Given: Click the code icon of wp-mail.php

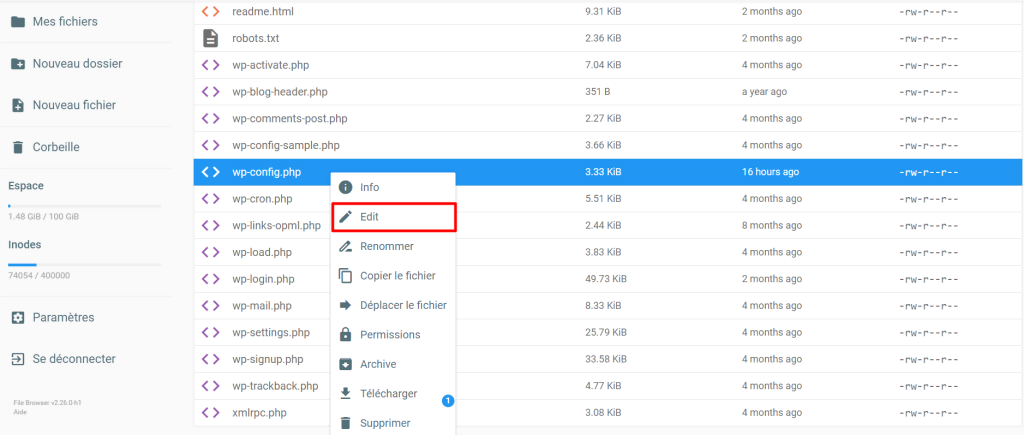Looking at the screenshot, I should (210, 306).
